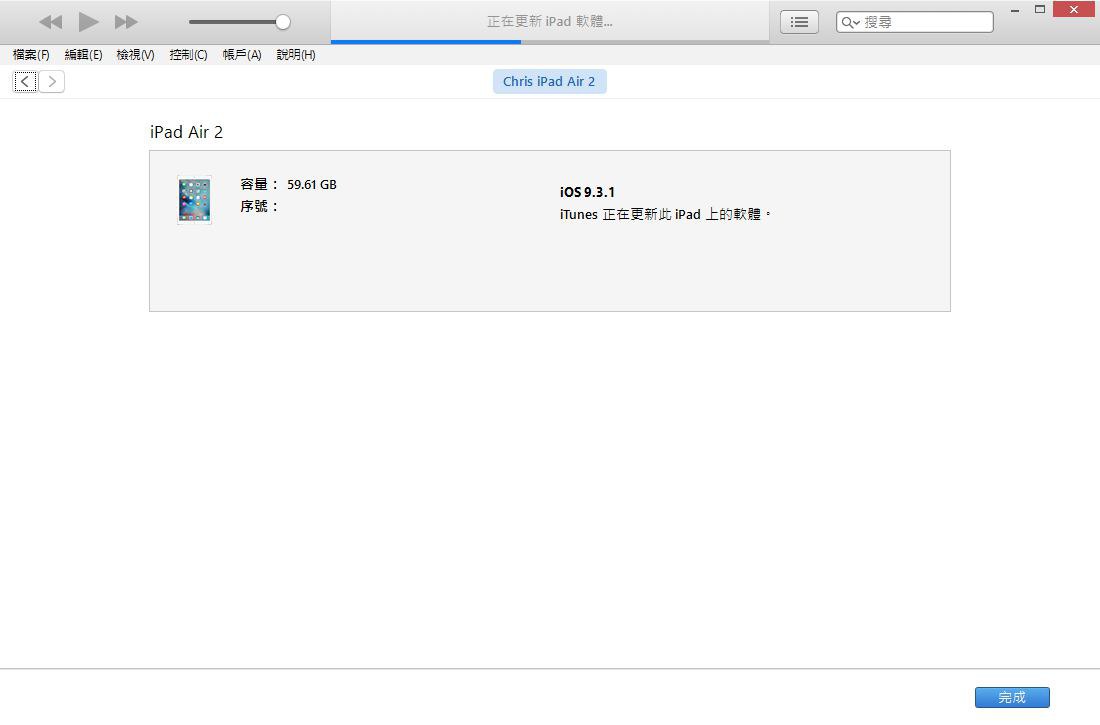Click the iPad device thumbnail image
The image size is (1100, 725).
(194, 200)
